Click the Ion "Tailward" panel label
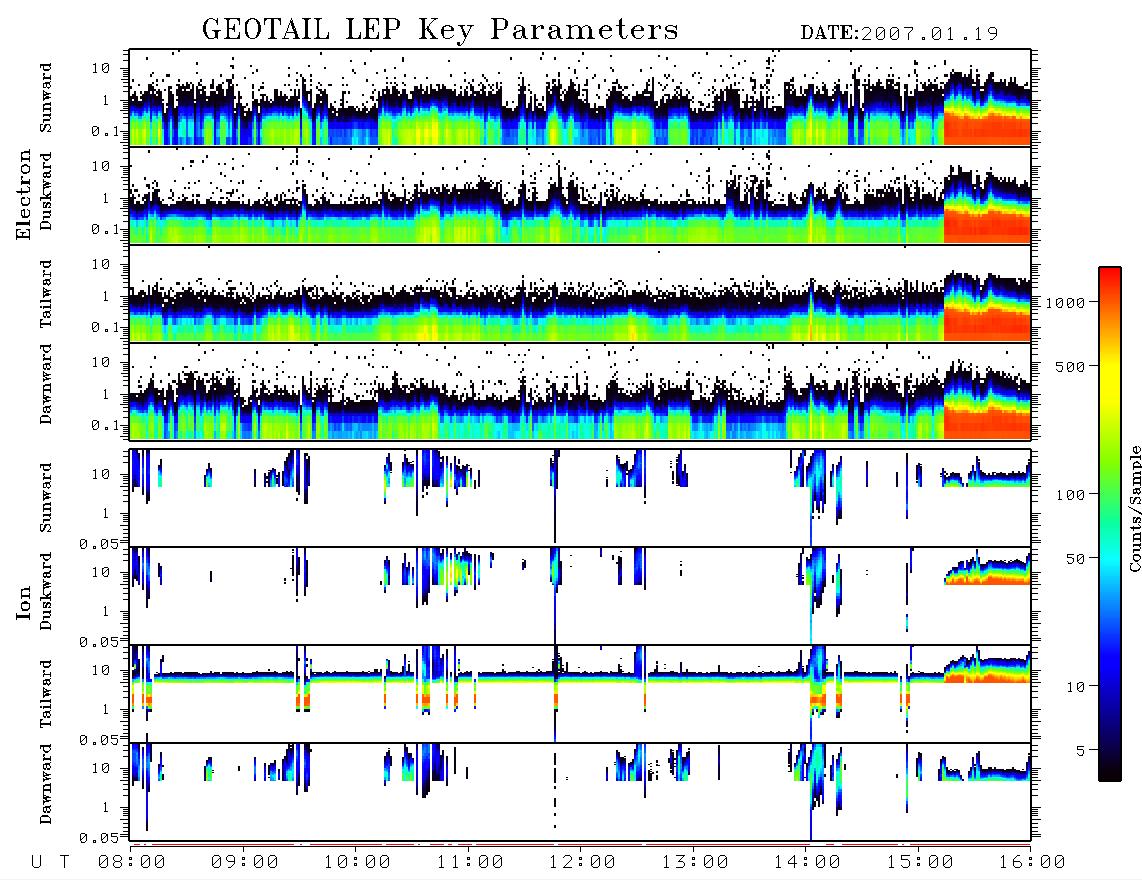1142x880 pixels. coord(46,694)
